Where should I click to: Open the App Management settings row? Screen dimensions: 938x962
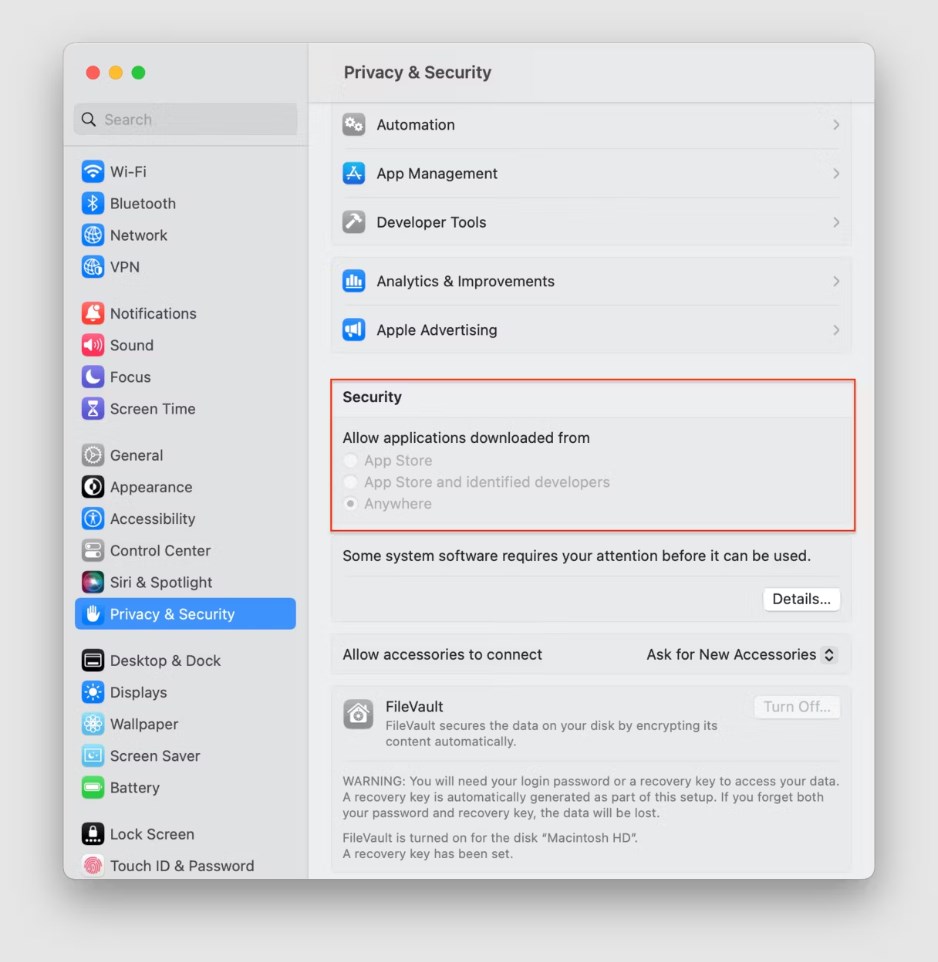tap(591, 174)
